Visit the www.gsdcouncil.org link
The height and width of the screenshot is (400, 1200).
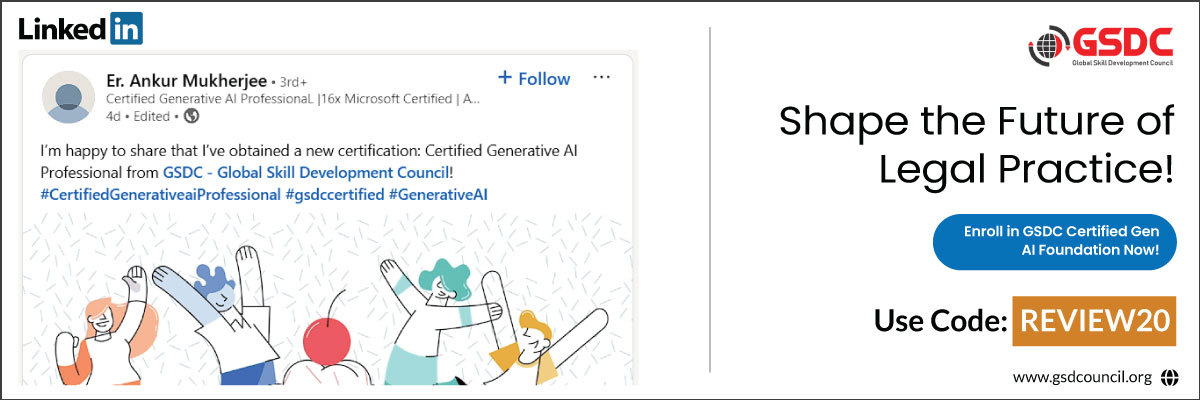point(1083,378)
